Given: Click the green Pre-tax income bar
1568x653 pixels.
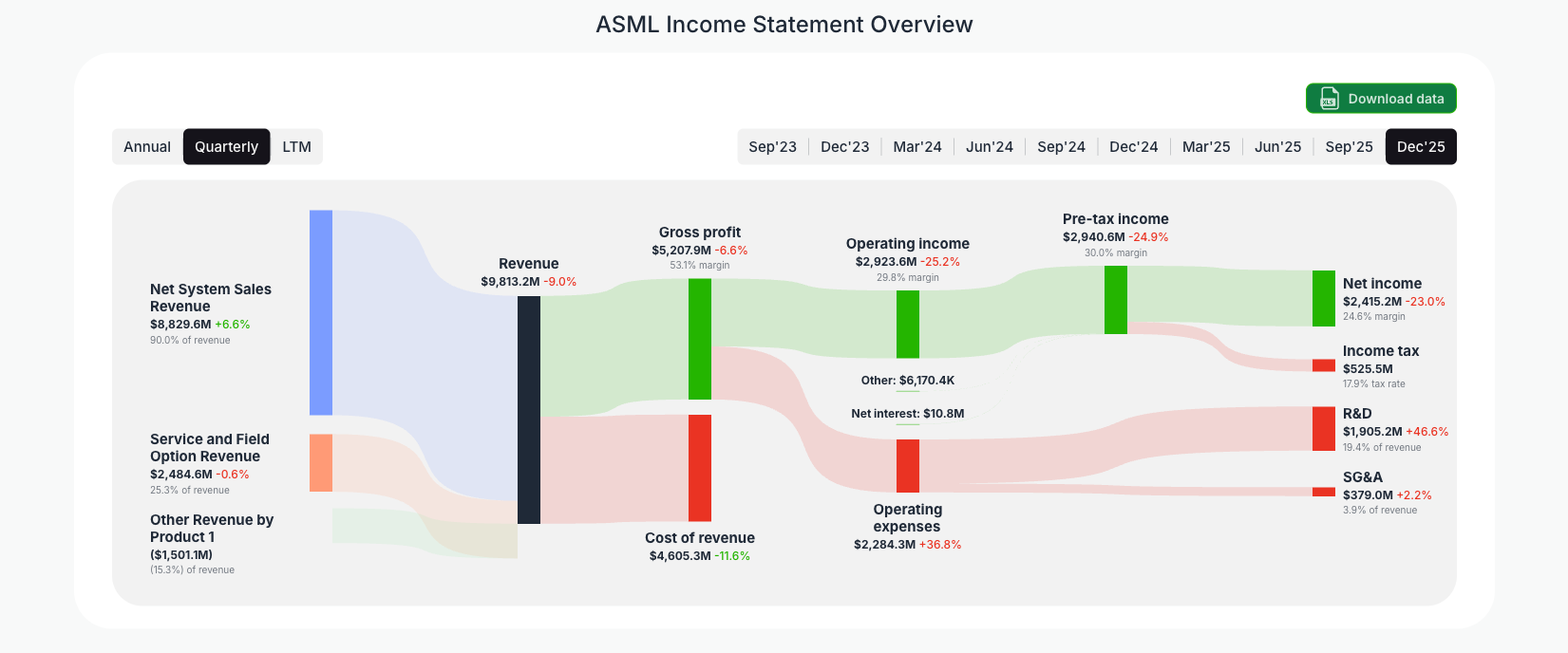Looking at the screenshot, I should click(x=1116, y=300).
